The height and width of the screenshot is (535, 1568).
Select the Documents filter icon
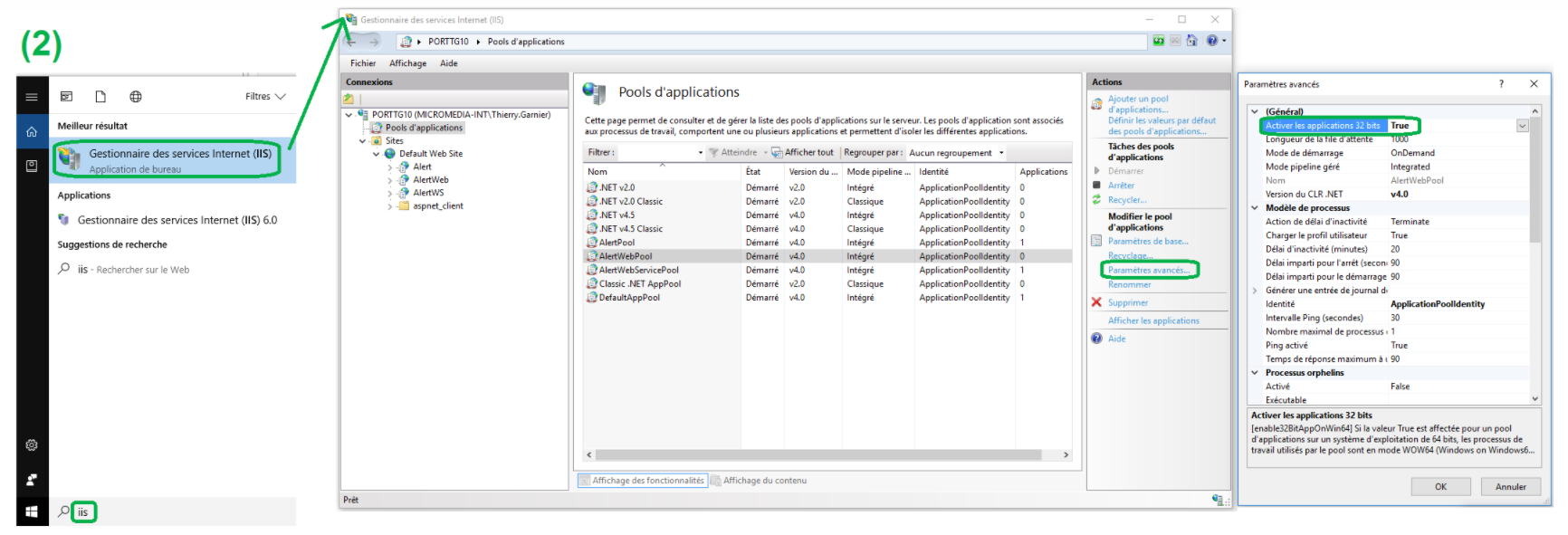click(100, 97)
